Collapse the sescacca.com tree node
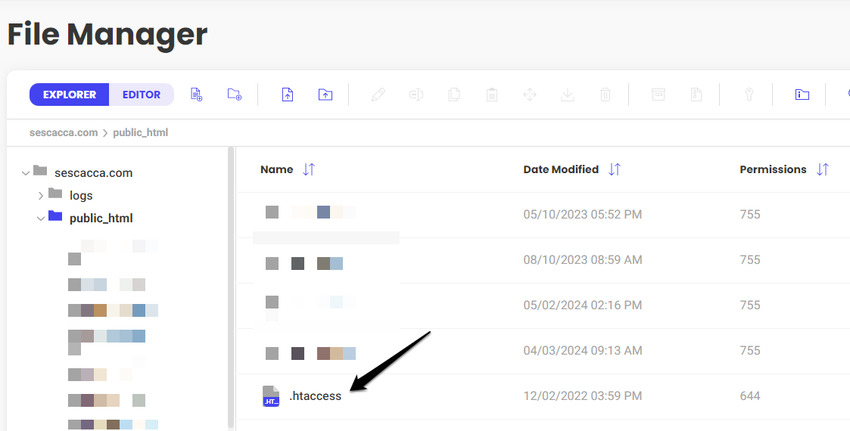This screenshot has width=850, height=431. [25, 173]
